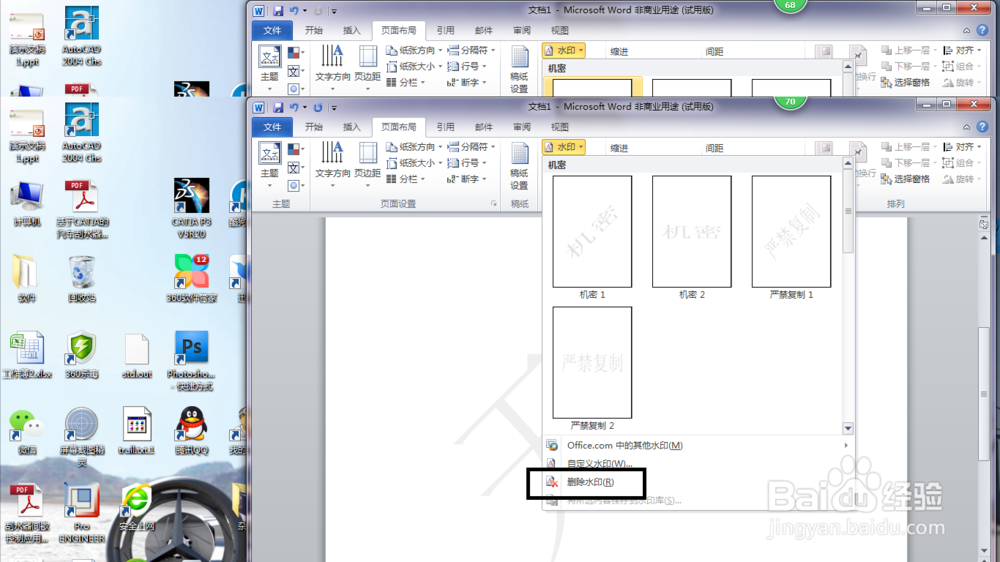Viewport: 1000px width, 562px height.
Task: Open 纸张方向 dropdown in front Word window
Action: click(x=415, y=147)
